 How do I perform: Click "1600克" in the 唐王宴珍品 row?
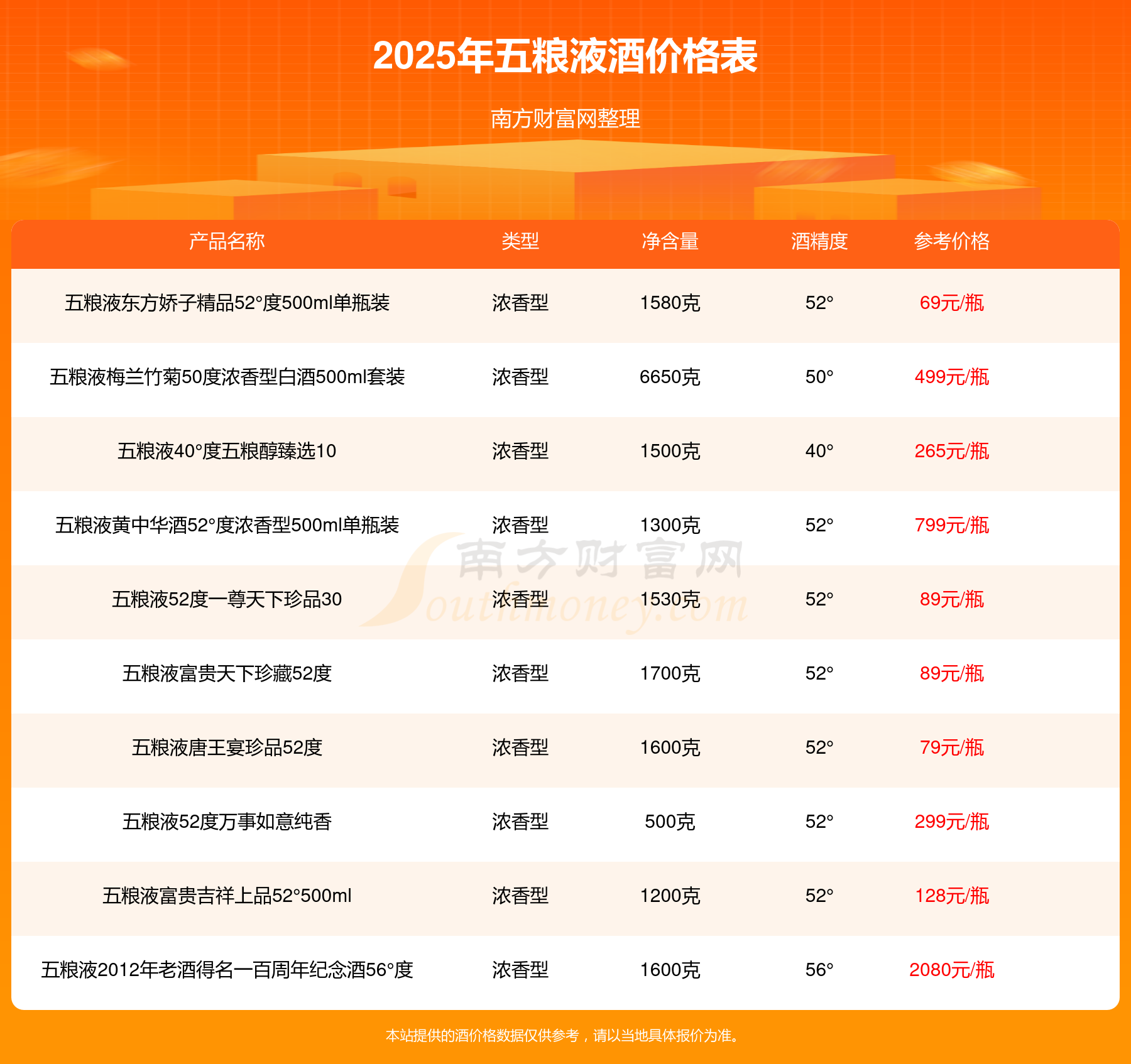click(670, 748)
